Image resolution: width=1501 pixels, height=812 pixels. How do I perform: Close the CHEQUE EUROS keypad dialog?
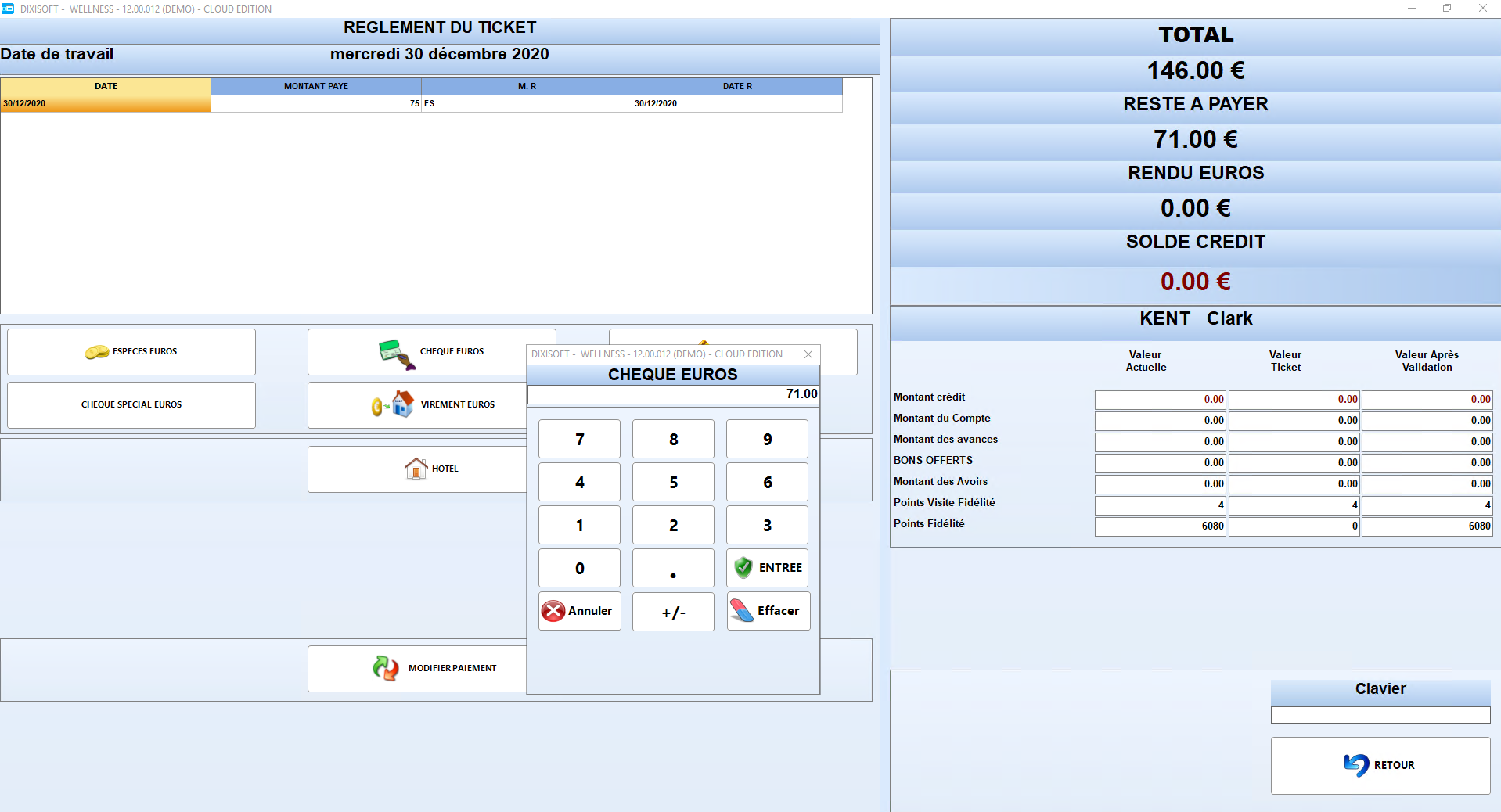[x=808, y=354]
